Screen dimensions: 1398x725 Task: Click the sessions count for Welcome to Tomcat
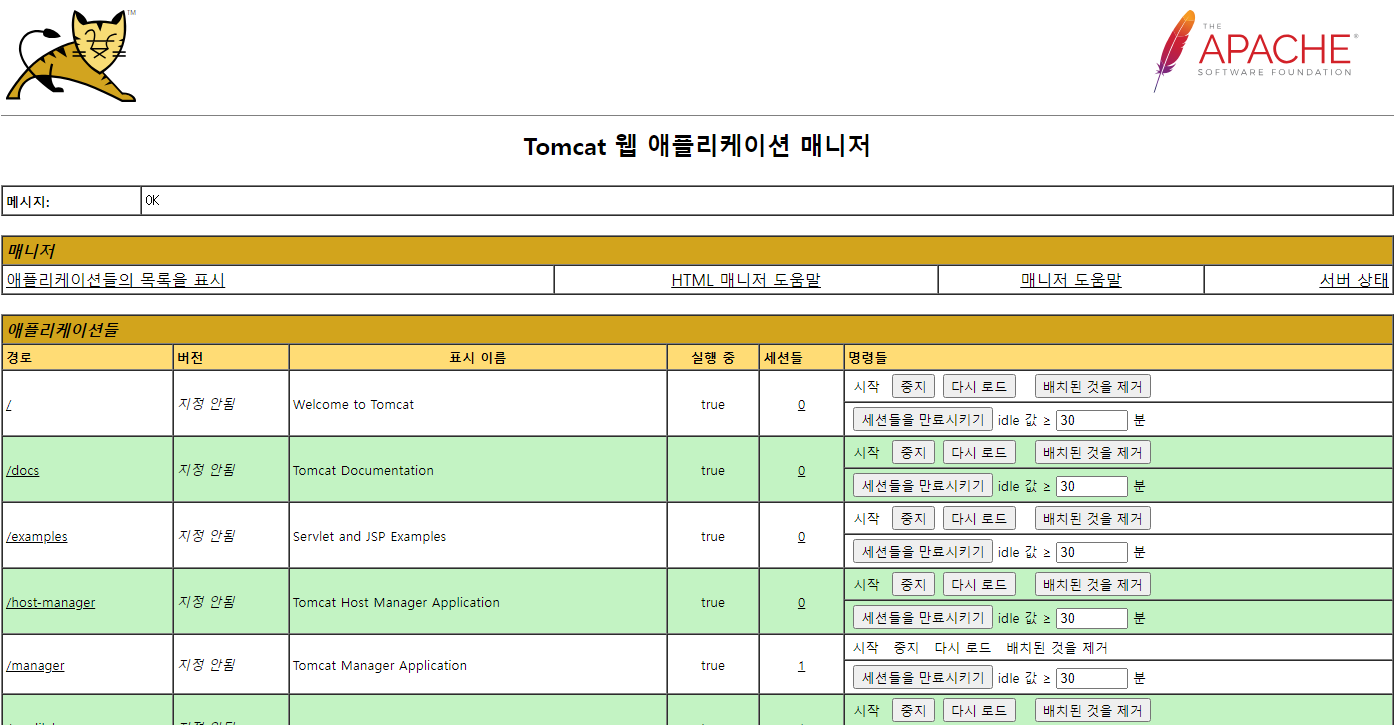coord(801,405)
